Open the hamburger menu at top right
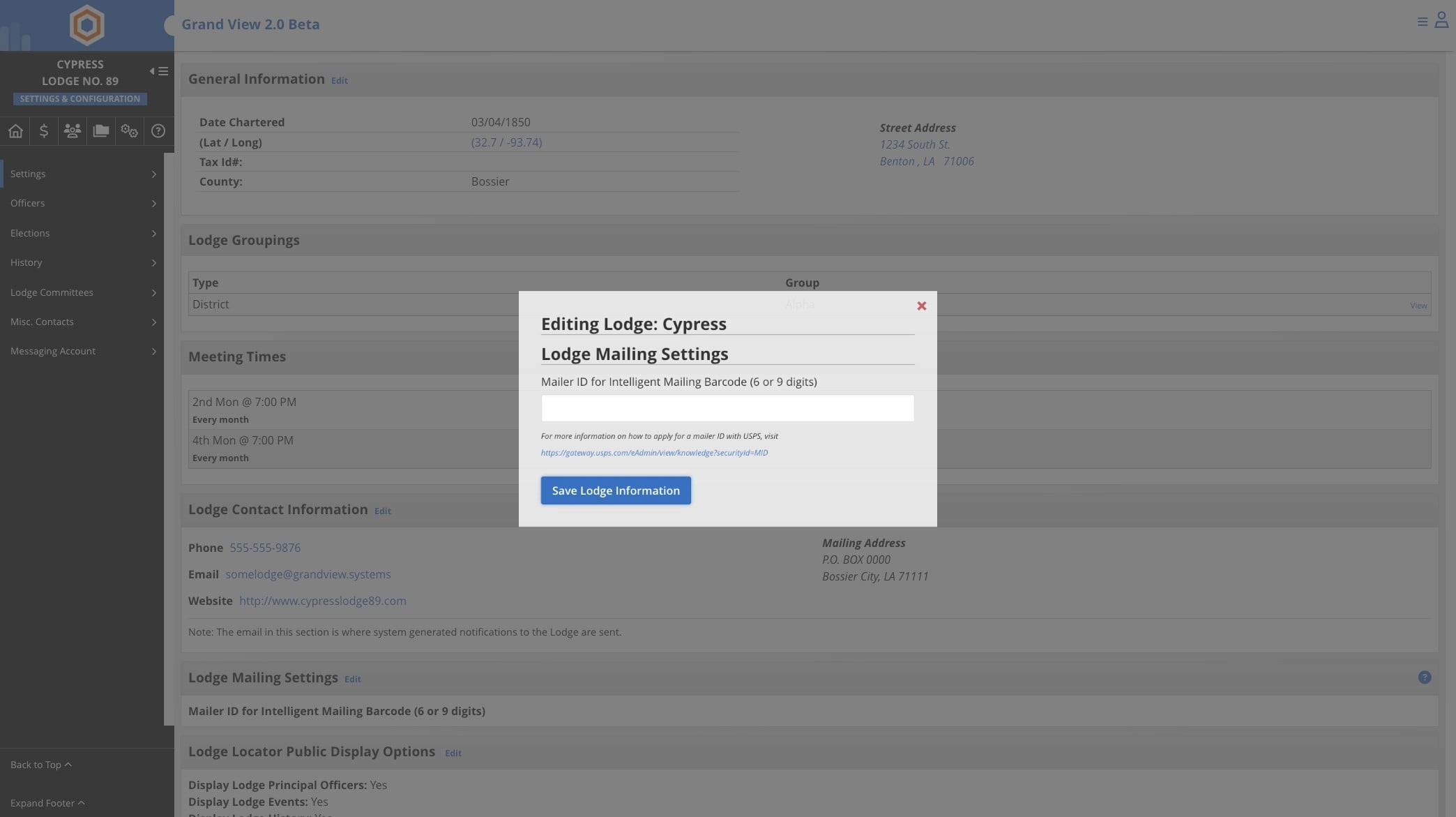Image resolution: width=1456 pixels, height=817 pixels. click(x=1423, y=22)
